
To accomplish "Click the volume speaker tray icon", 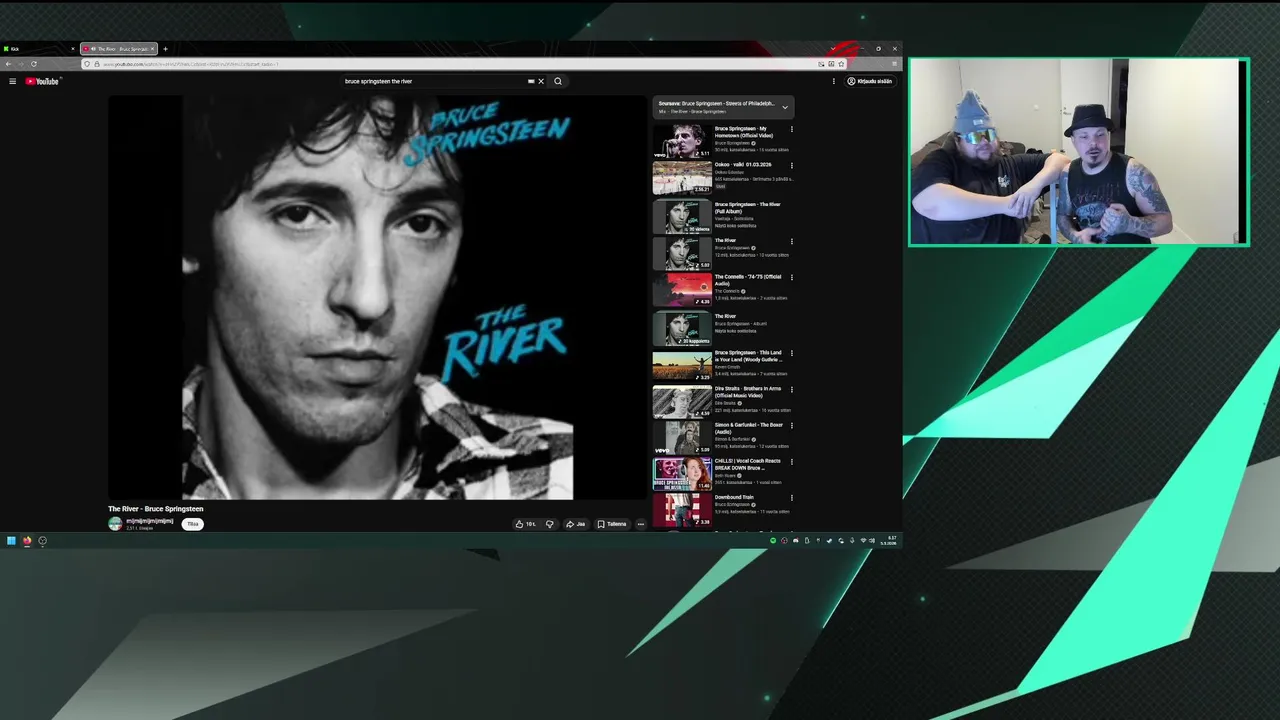I will (872, 541).
